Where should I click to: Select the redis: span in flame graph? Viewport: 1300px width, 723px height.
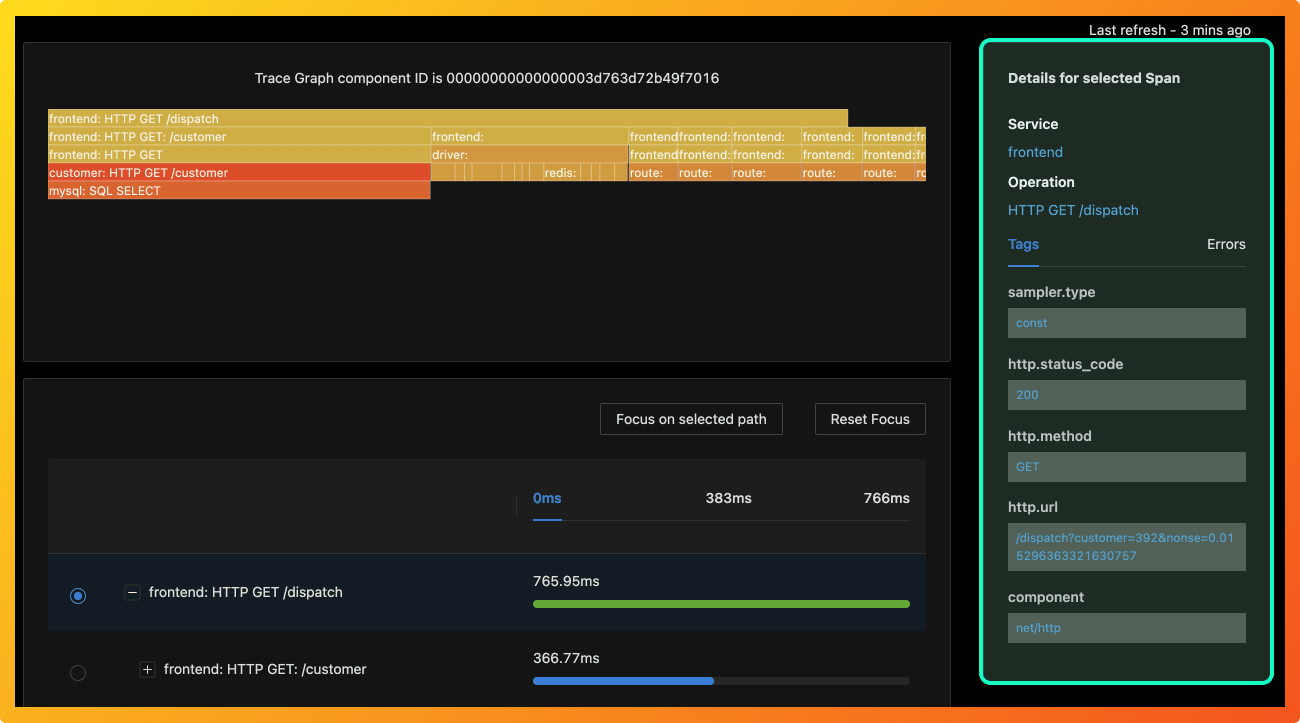coord(561,172)
